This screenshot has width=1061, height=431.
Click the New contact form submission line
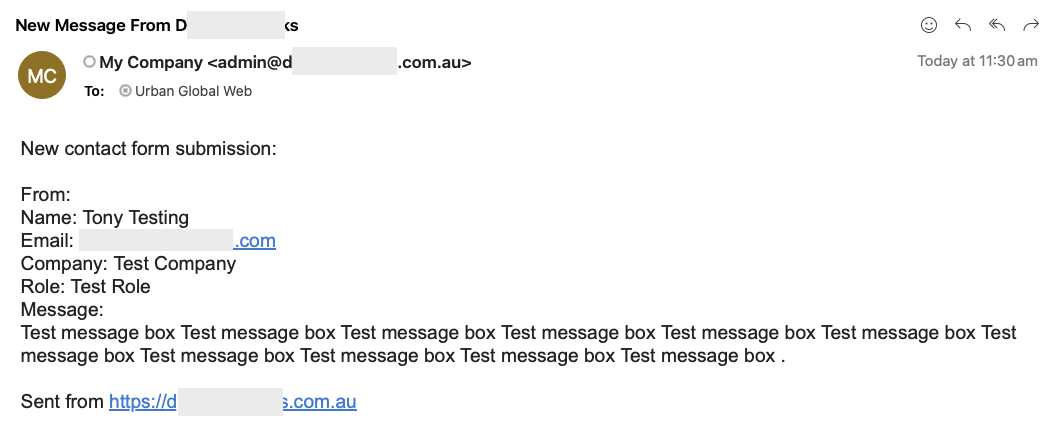pyautogui.click(x=149, y=149)
